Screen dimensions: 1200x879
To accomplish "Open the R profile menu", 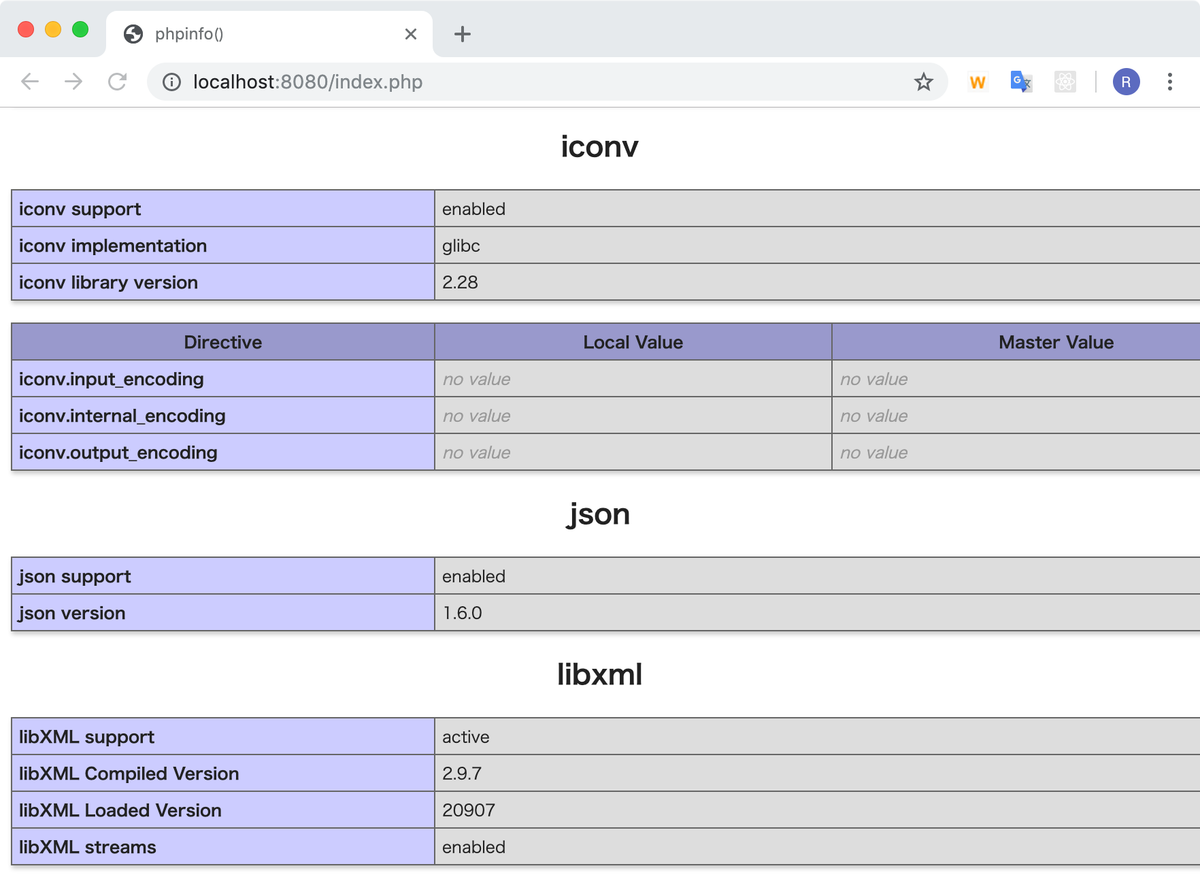I will (x=1126, y=82).
